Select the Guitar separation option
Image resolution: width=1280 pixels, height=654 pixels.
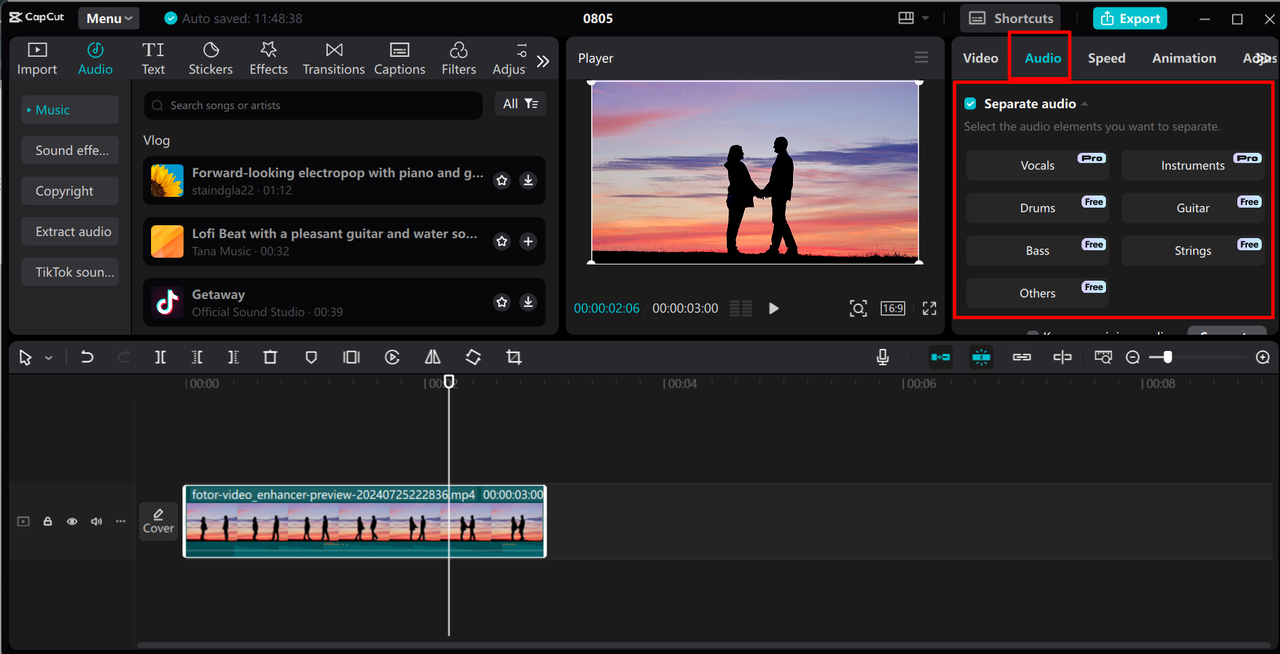point(1192,208)
